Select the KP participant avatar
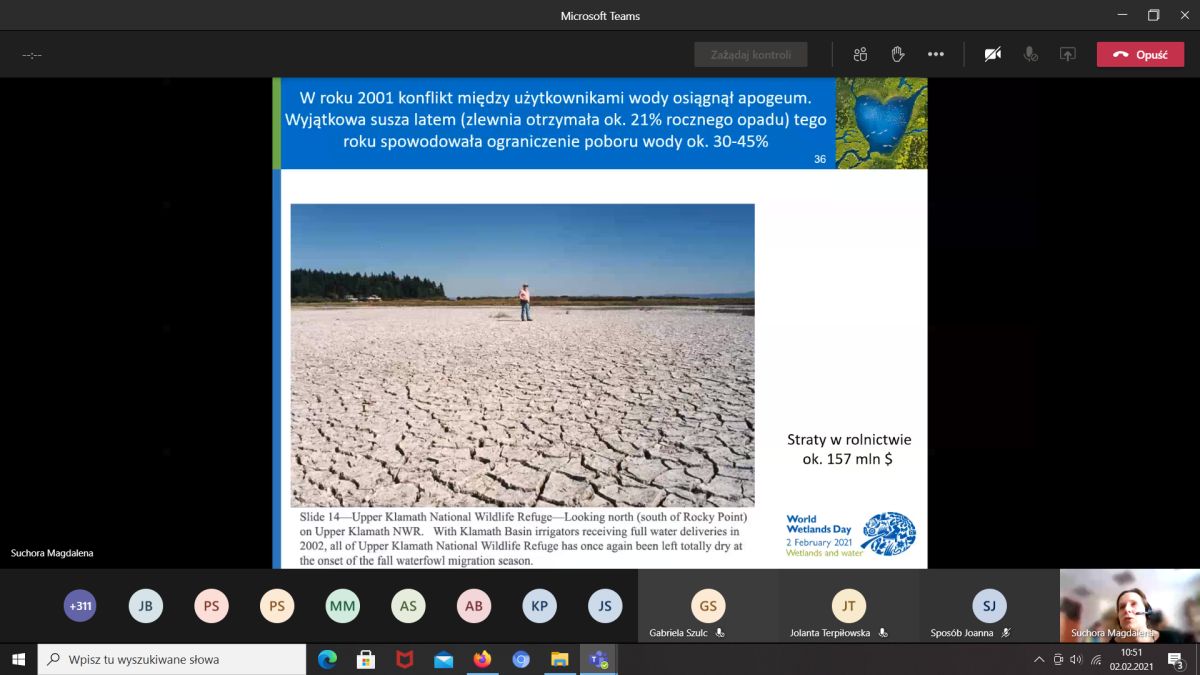The width and height of the screenshot is (1200, 675). point(539,606)
